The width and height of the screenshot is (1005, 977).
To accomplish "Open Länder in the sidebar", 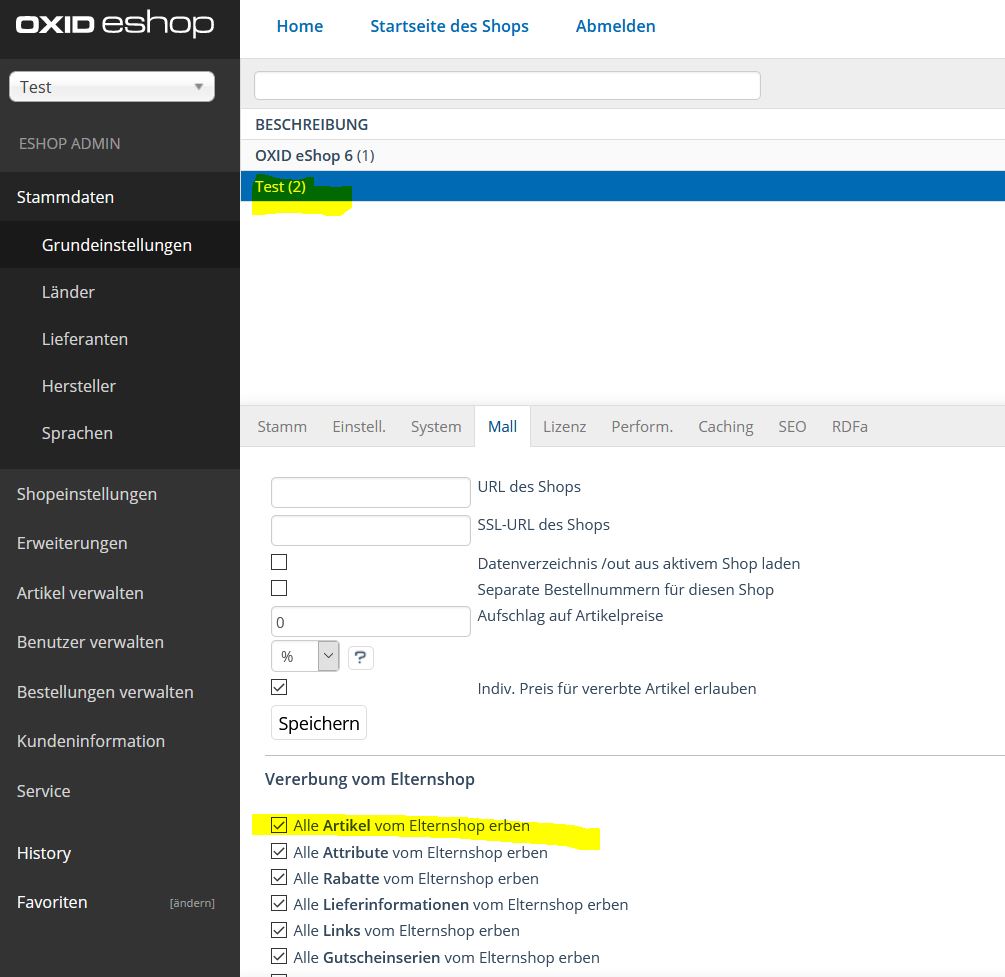I will pyautogui.click(x=68, y=292).
